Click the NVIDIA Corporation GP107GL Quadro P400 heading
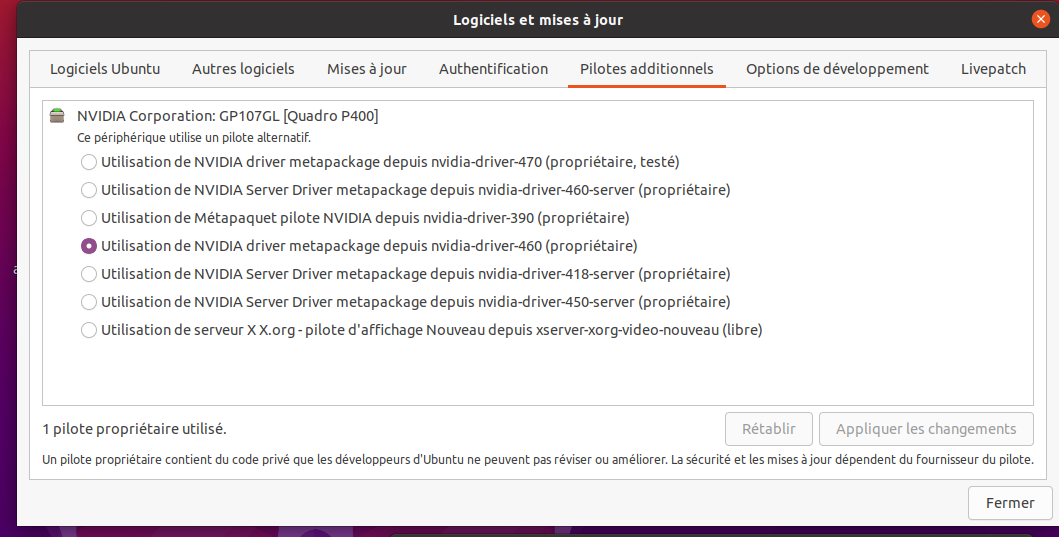Viewport: 1059px width, 537px height. click(x=228, y=116)
